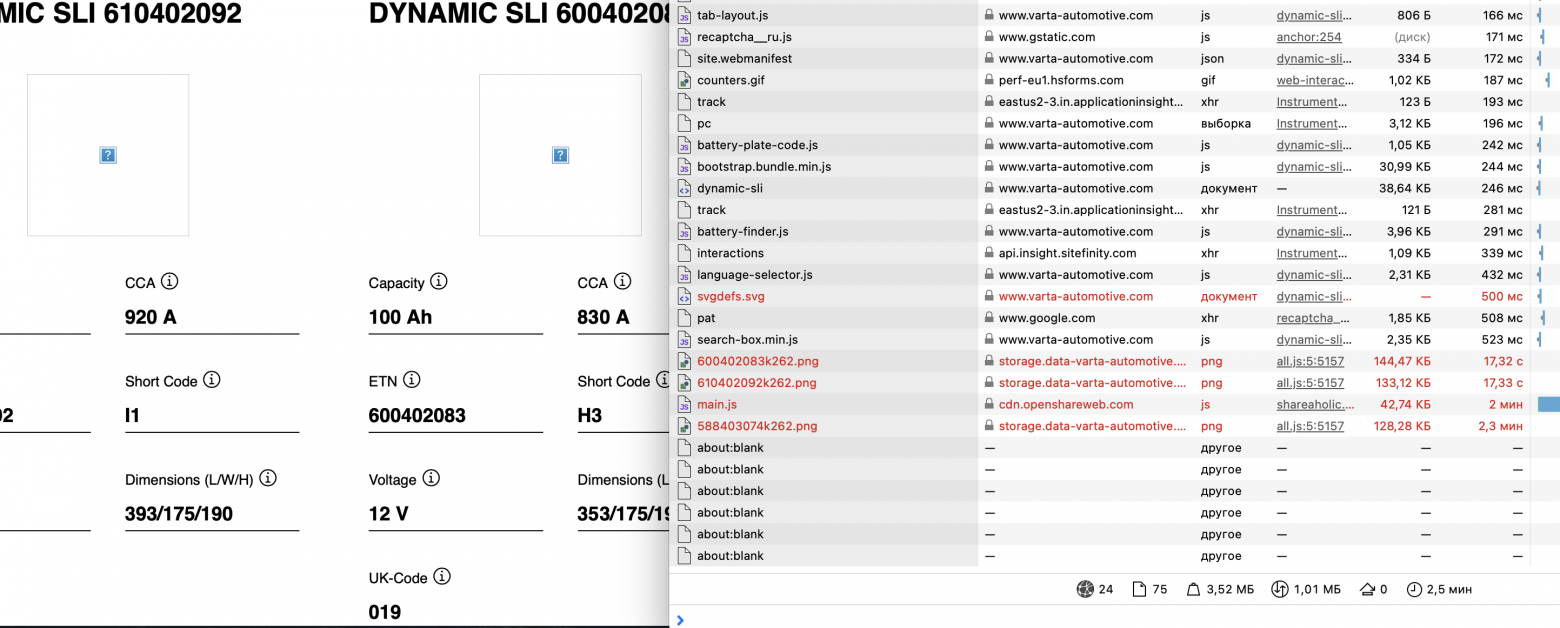Click domain perf-eu1.hsforms.com cell
The width and height of the screenshot is (1560, 628).
[1061, 80]
